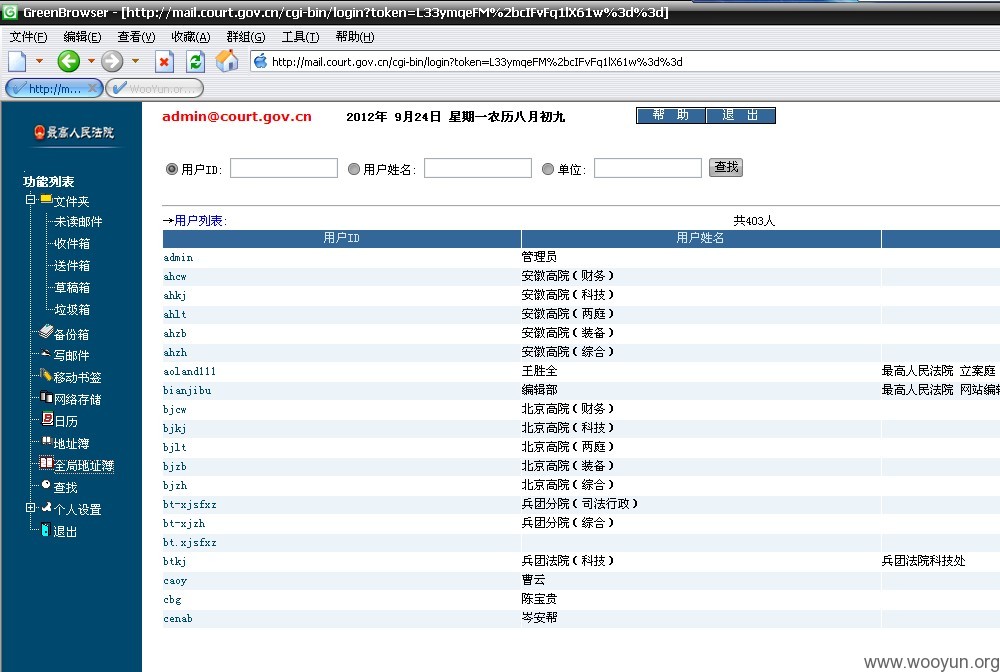
Task: Open the bianjibu user ID link
Action: (x=187, y=391)
